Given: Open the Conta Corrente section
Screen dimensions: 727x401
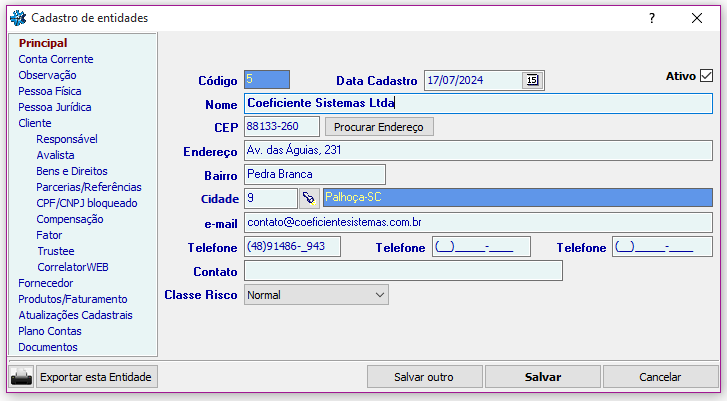Looking at the screenshot, I should (x=56, y=59).
